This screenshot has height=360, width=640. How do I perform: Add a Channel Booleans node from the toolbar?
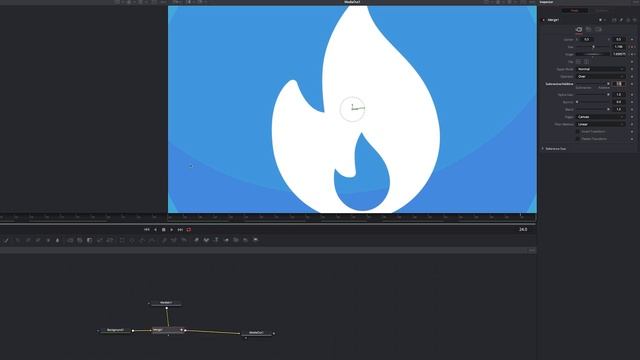tap(80, 240)
